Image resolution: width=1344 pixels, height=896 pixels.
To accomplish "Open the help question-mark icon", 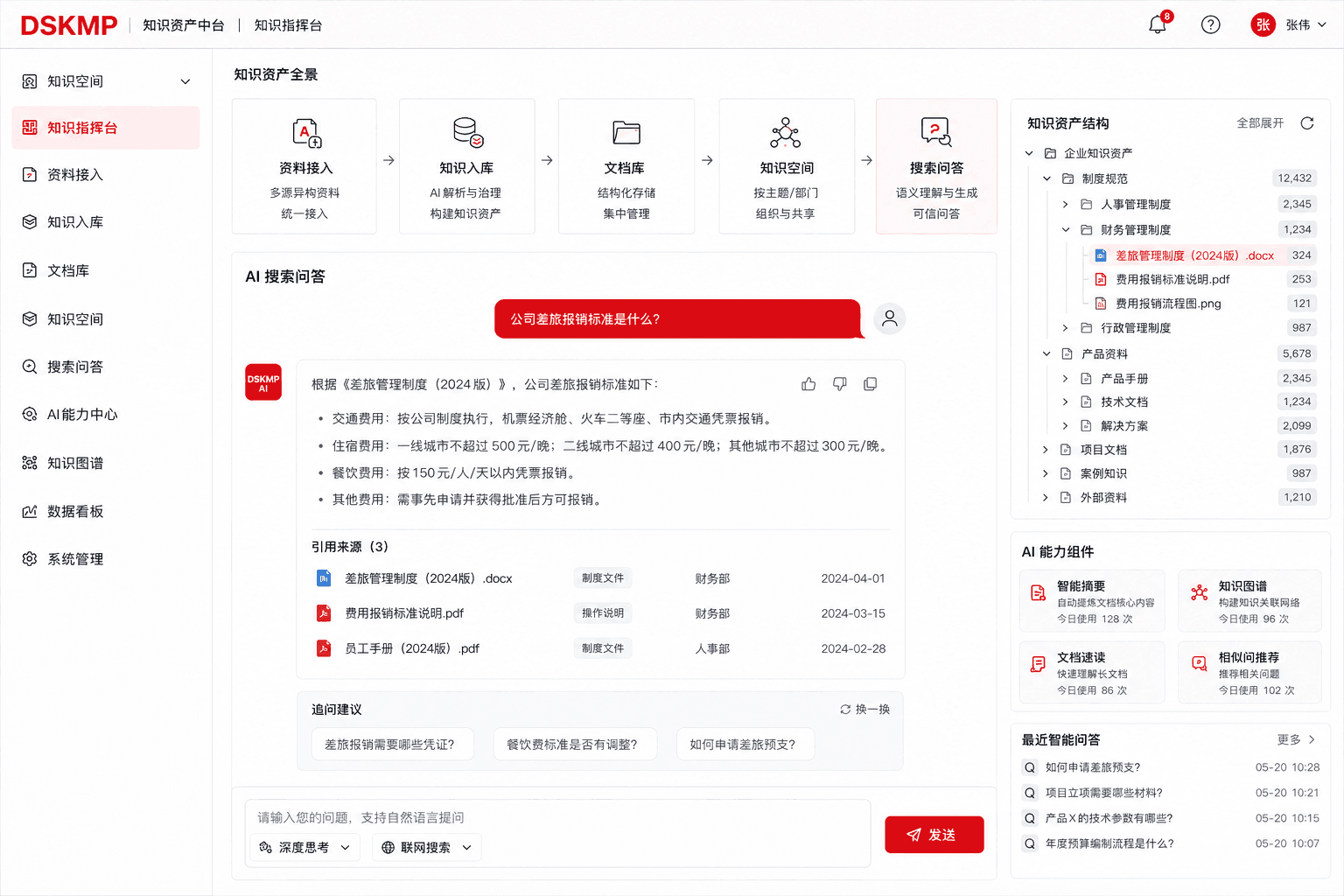I will click(x=1211, y=24).
